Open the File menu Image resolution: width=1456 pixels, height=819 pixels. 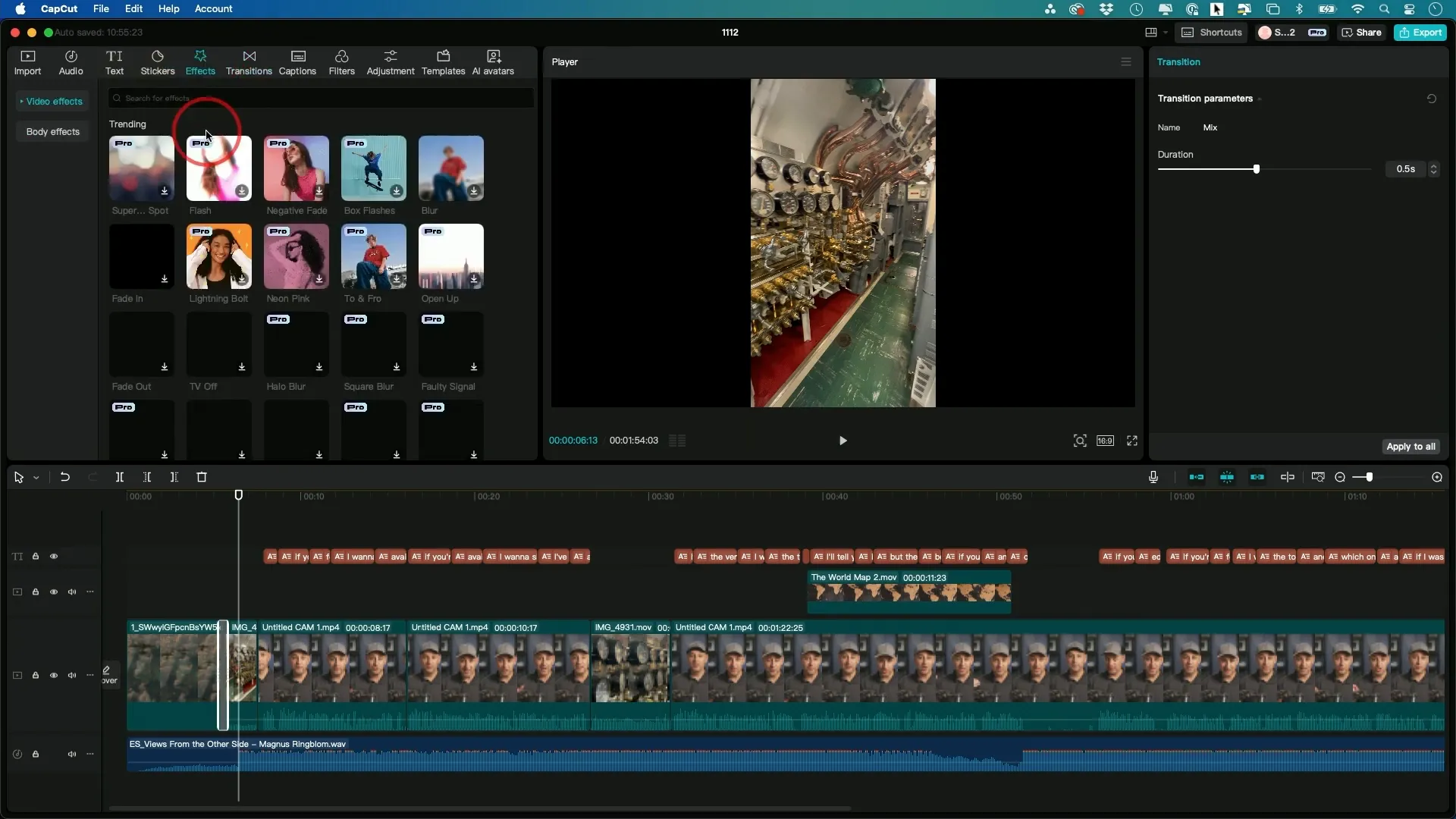click(101, 9)
